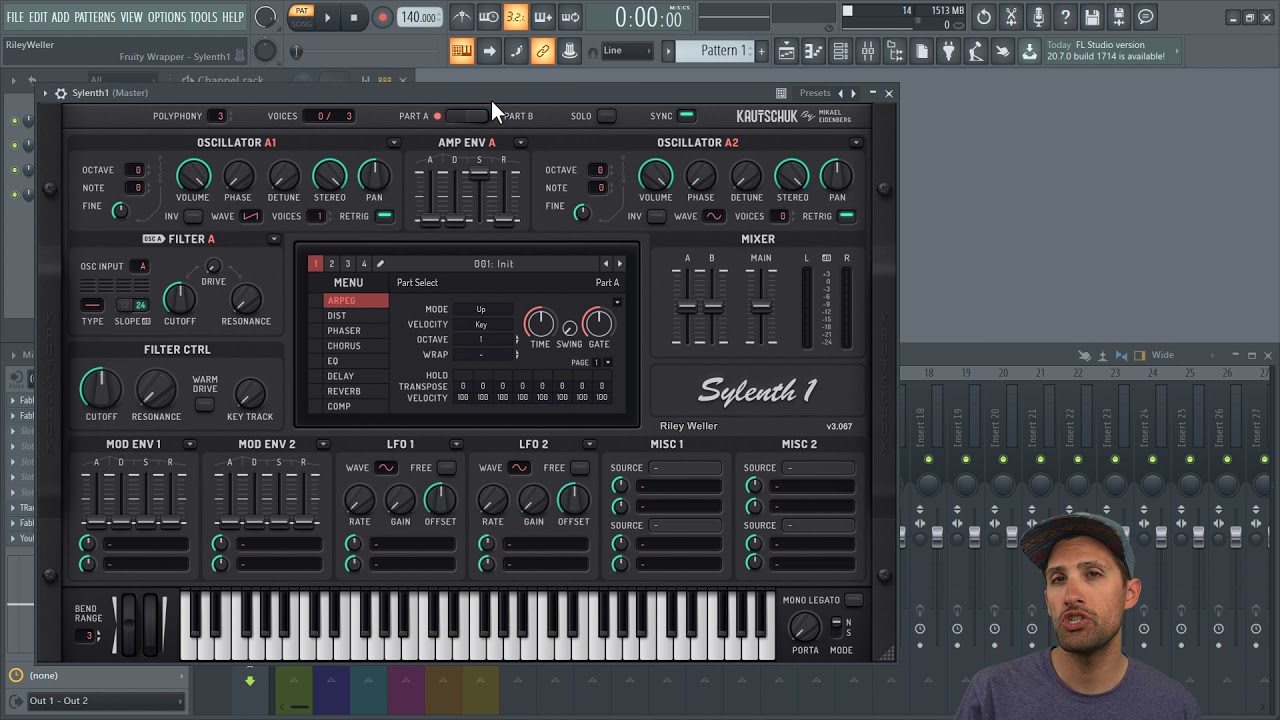Toggle the metronome icon in toolbar
The image size is (1280, 720).
(461, 17)
